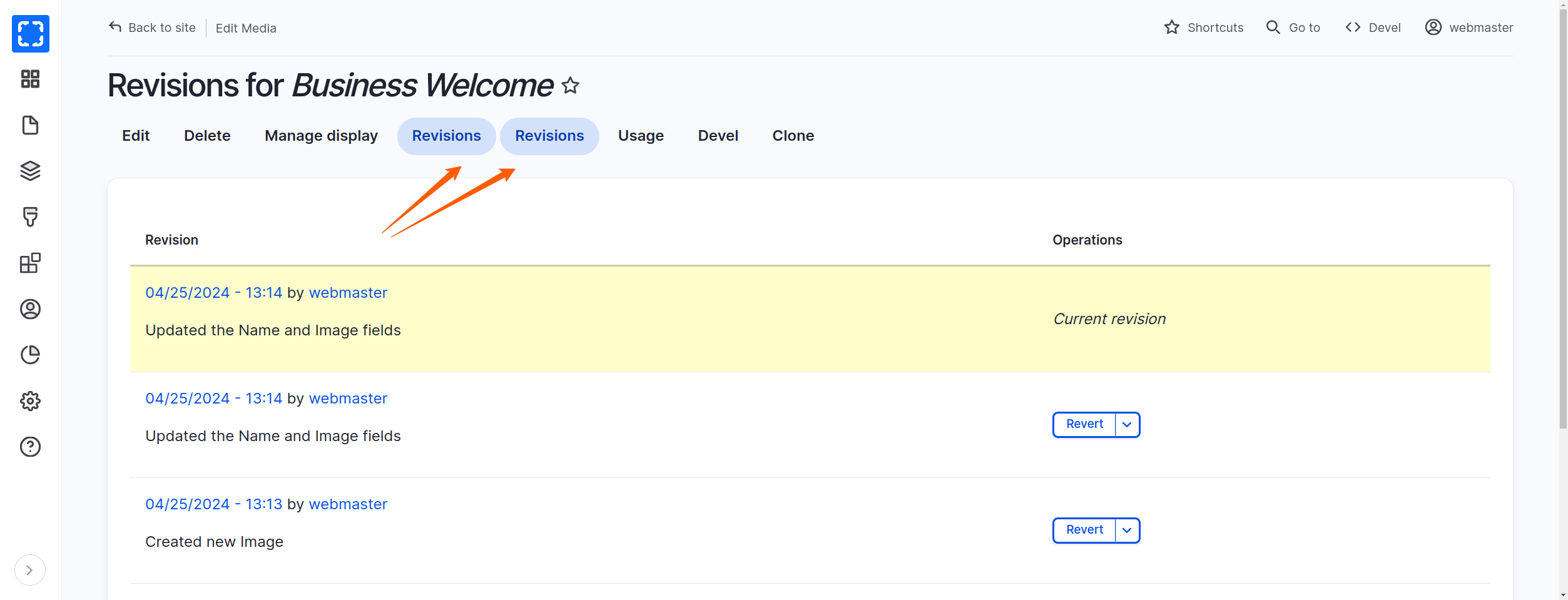The width and height of the screenshot is (1568, 600).
Task: Open the Reports pie chart icon
Action: (30, 355)
